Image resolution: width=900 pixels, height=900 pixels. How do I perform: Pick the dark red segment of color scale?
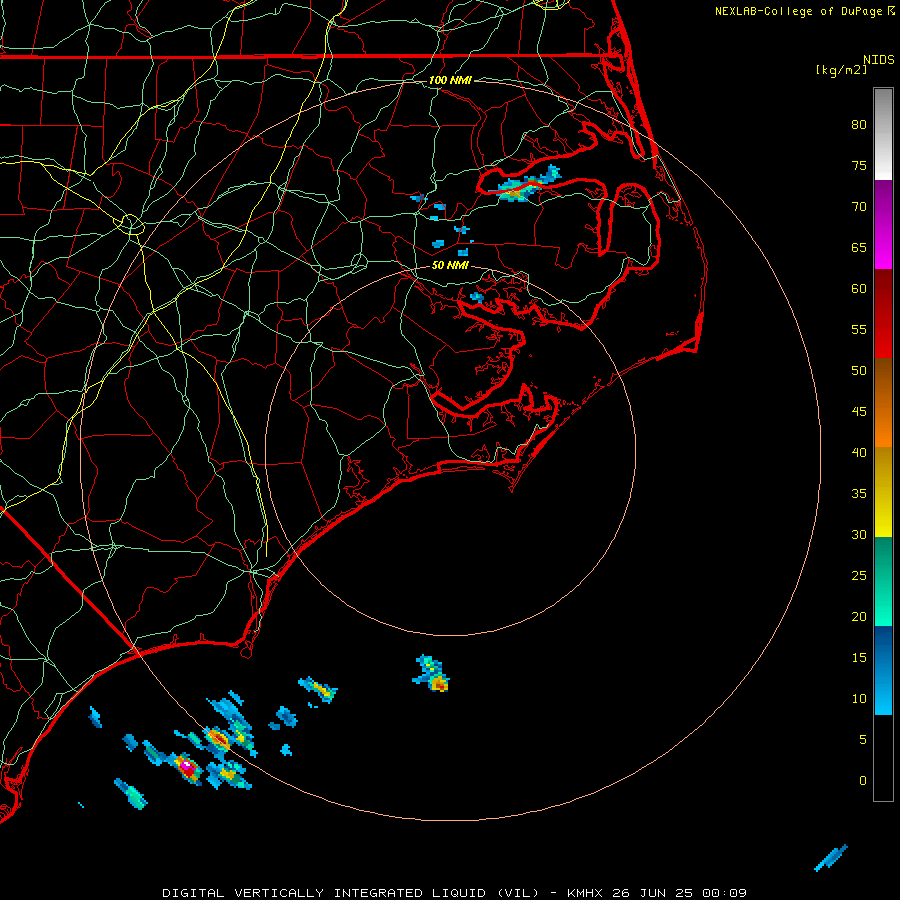click(x=883, y=314)
